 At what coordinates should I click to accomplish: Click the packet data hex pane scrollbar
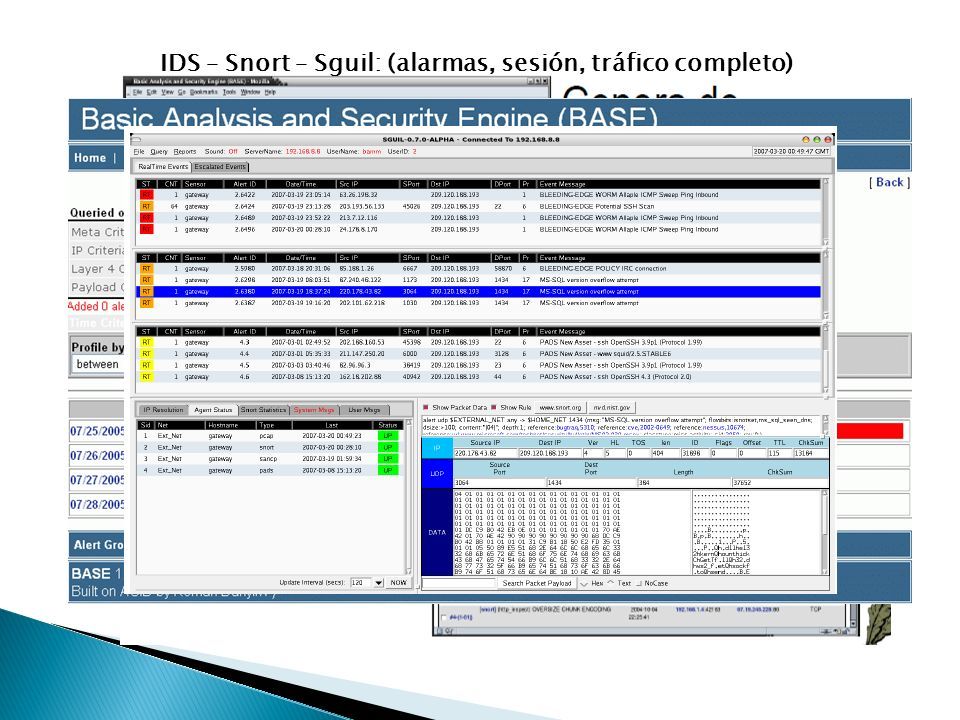coord(825,533)
